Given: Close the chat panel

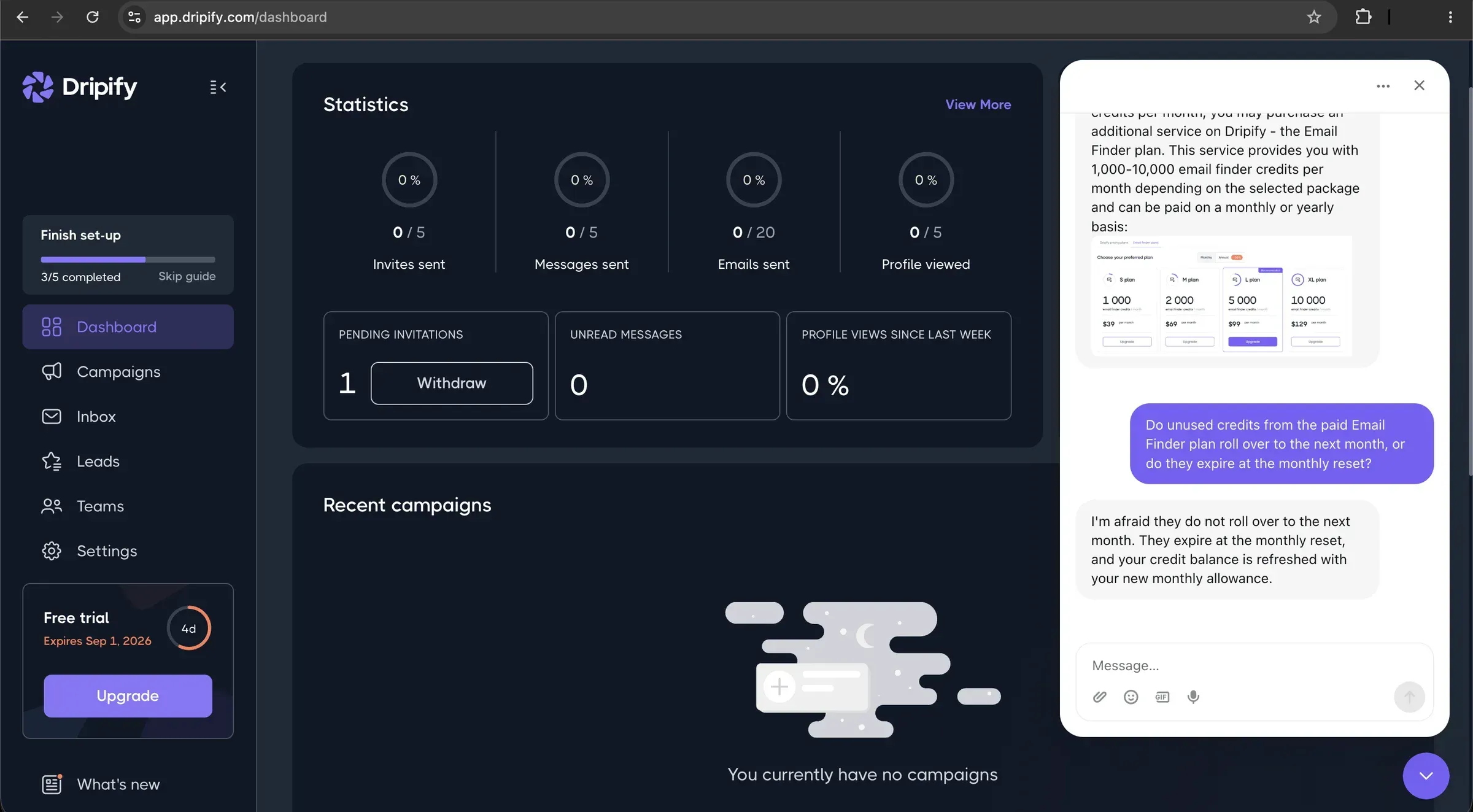Looking at the screenshot, I should [1419, 85].
